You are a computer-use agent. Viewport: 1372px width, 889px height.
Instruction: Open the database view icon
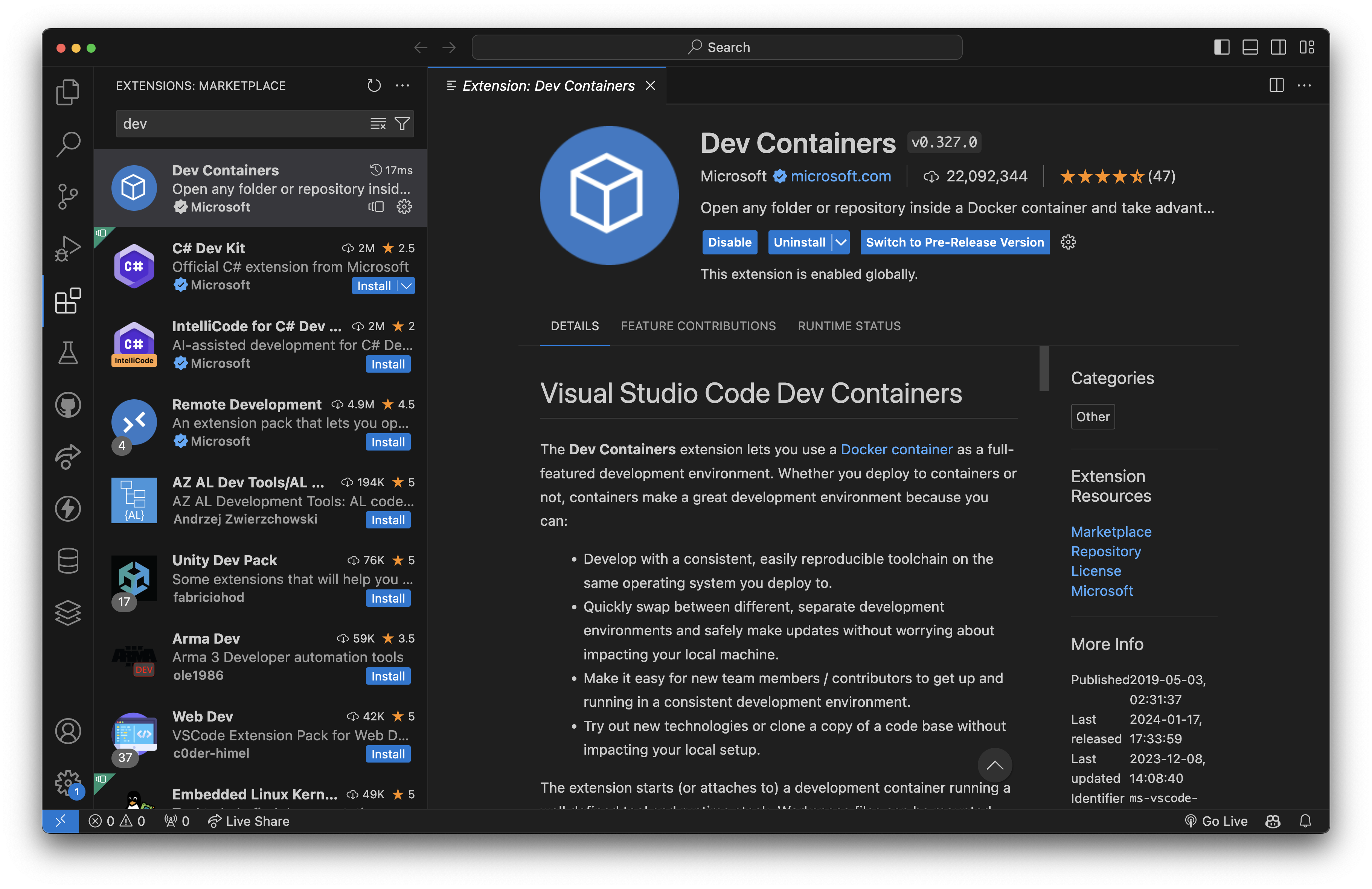[x=68, y=560]
